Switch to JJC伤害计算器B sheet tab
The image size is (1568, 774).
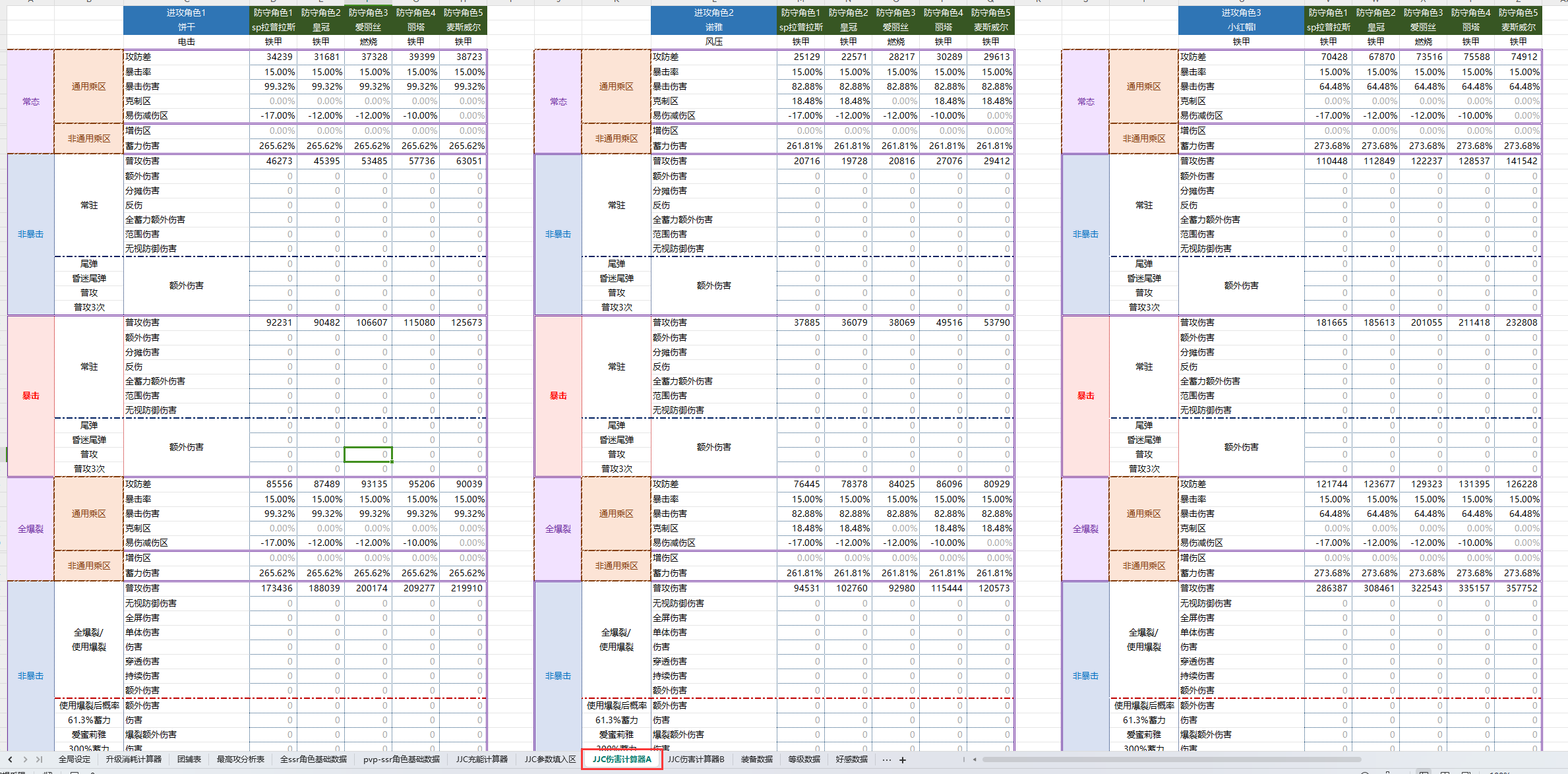[696, 759]
